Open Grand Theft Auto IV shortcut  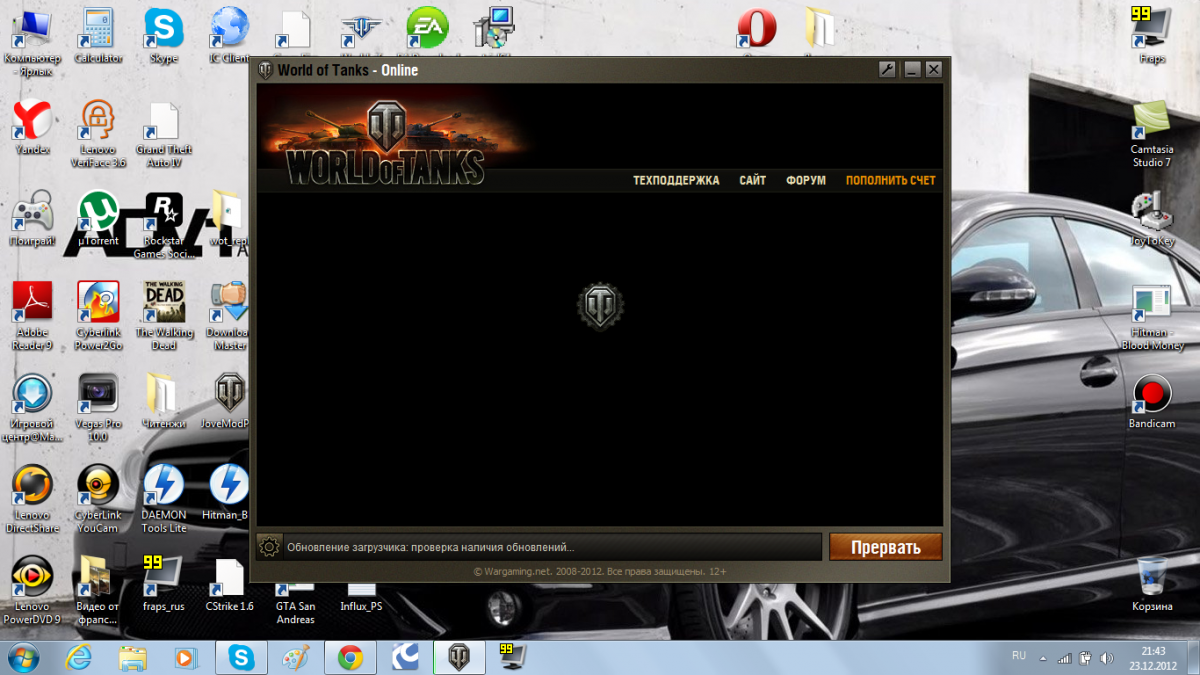pyautogui.click(x=163, y=133)
